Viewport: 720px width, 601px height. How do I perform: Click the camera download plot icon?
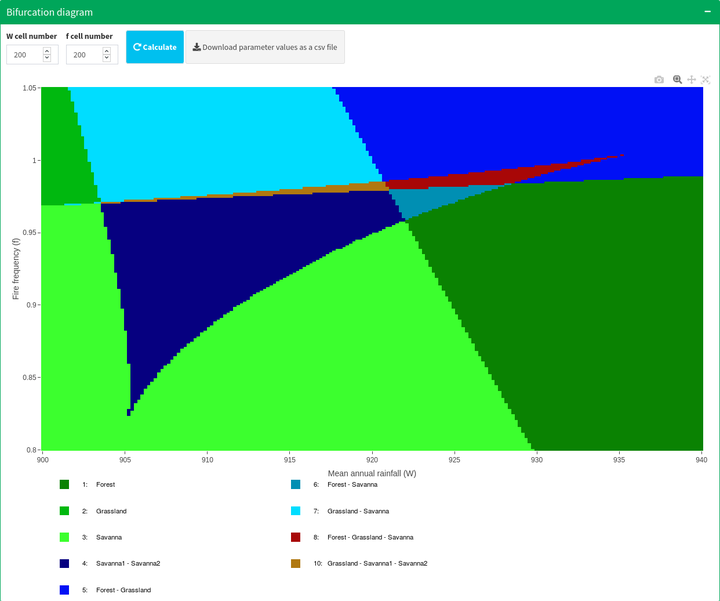tap(659, 79)
